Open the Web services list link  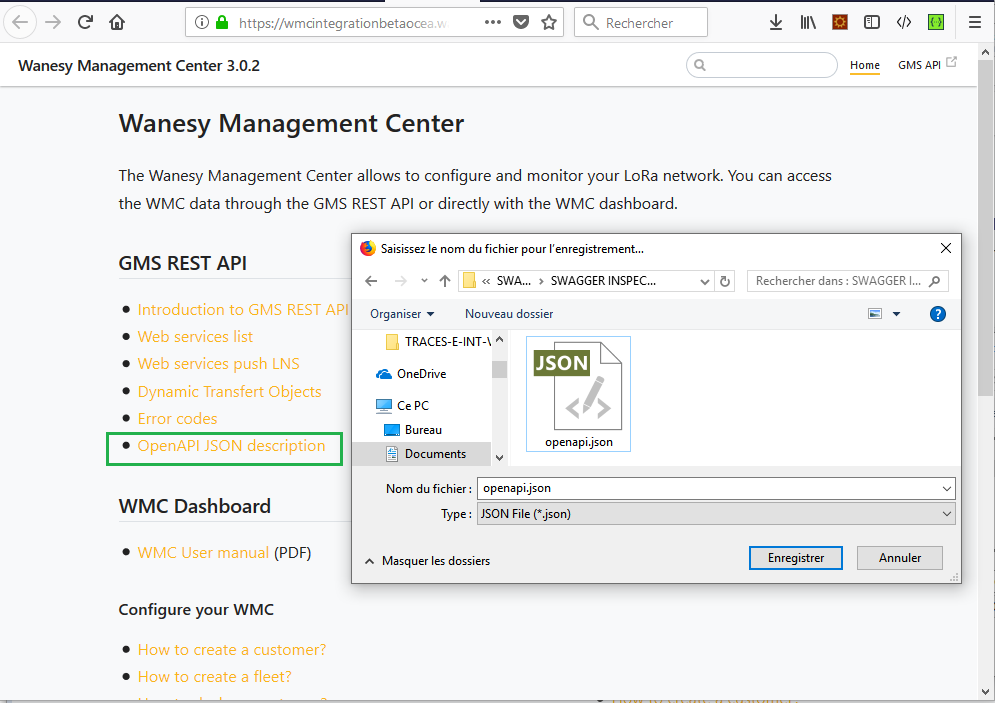coord(195,337)
